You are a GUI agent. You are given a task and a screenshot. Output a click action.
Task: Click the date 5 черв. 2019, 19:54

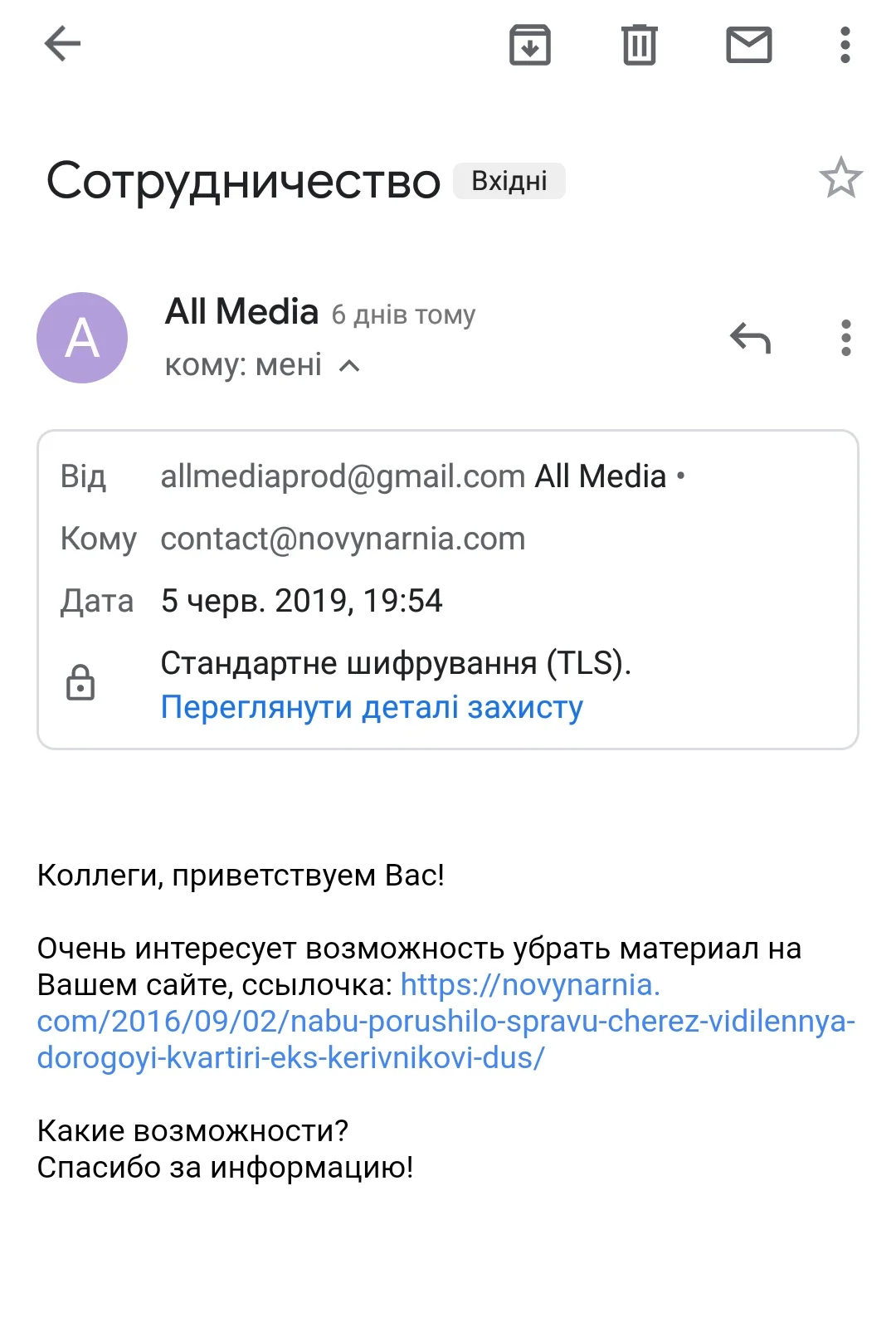coord(301,601)
